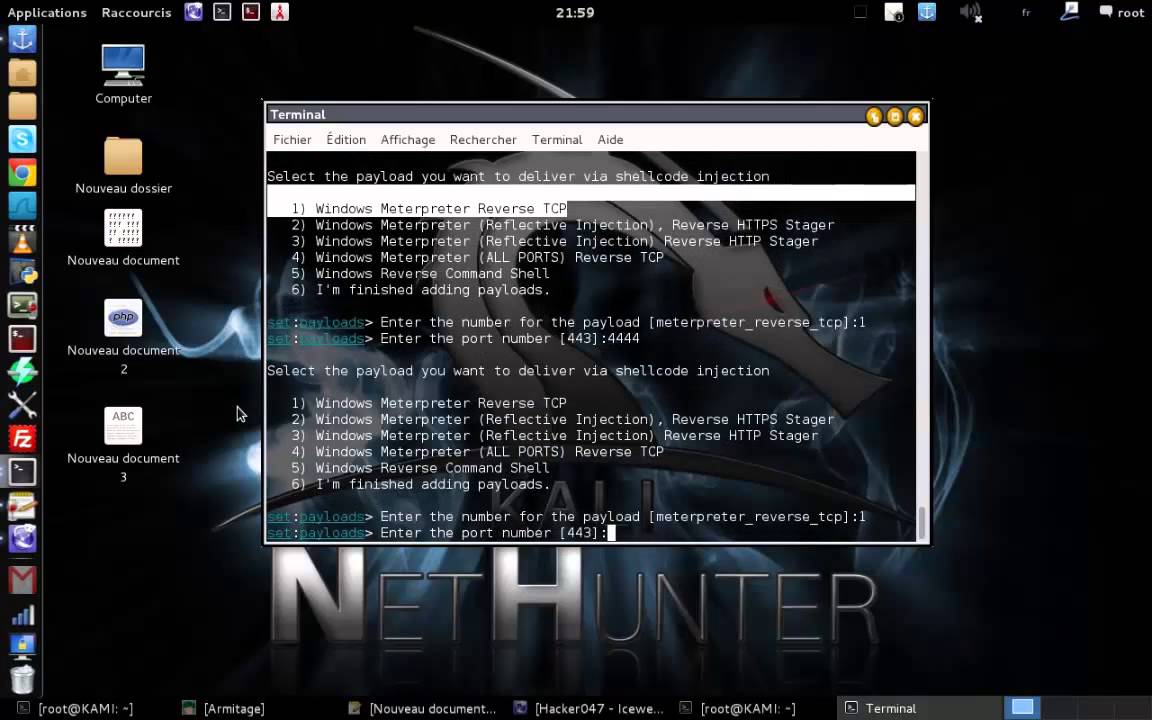The height and width of the screenshot is (720, 1152).
Task: Close the Terminal window
Action: (x=915, y=116)
